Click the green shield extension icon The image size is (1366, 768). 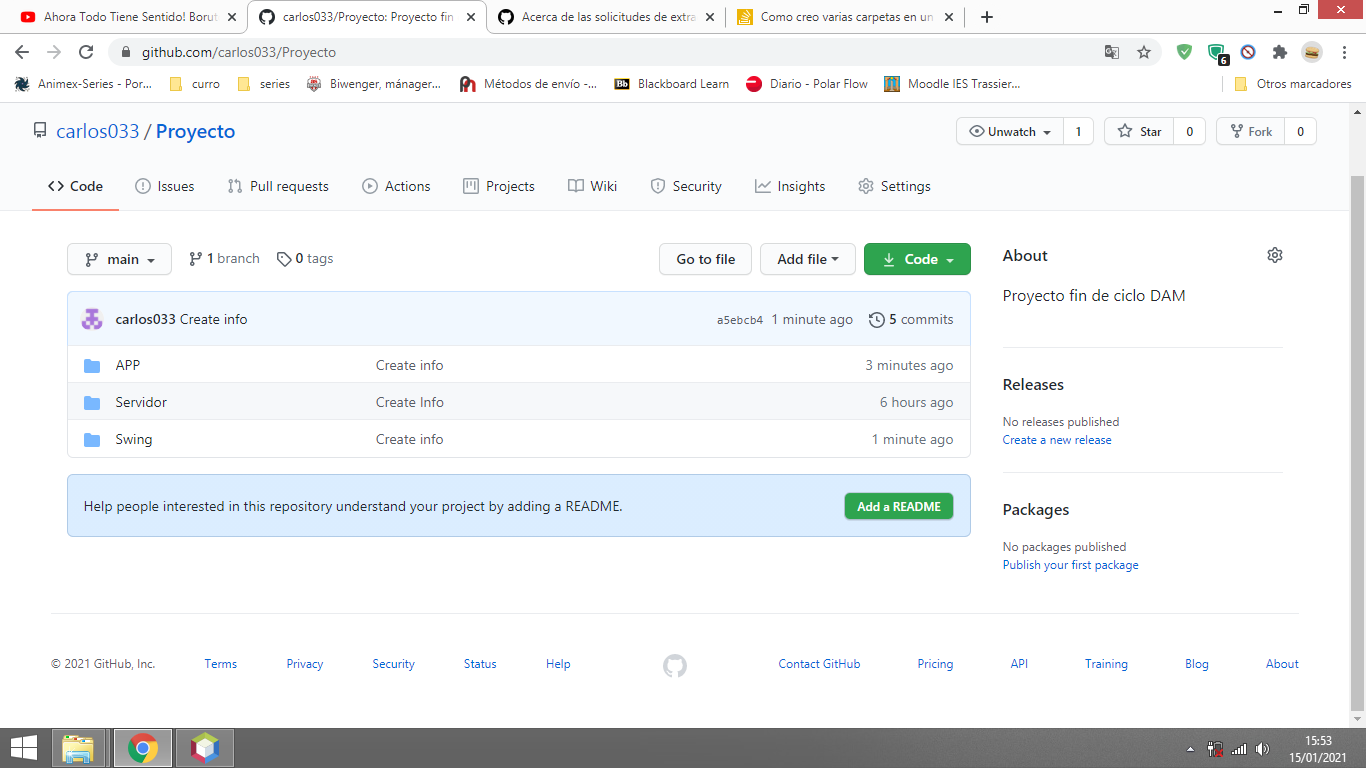click(1184, 52)
